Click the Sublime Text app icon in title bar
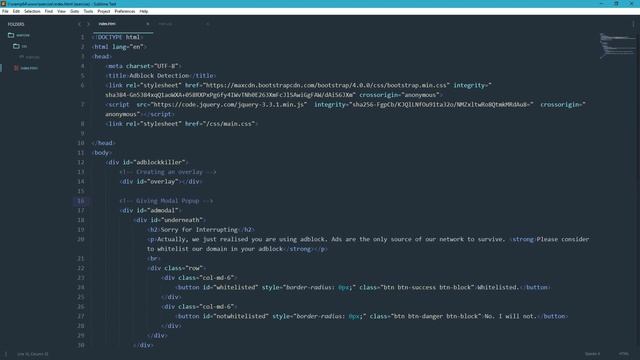Image resolution: width=640 pixels, height=360 pixels. click(3, 4)
